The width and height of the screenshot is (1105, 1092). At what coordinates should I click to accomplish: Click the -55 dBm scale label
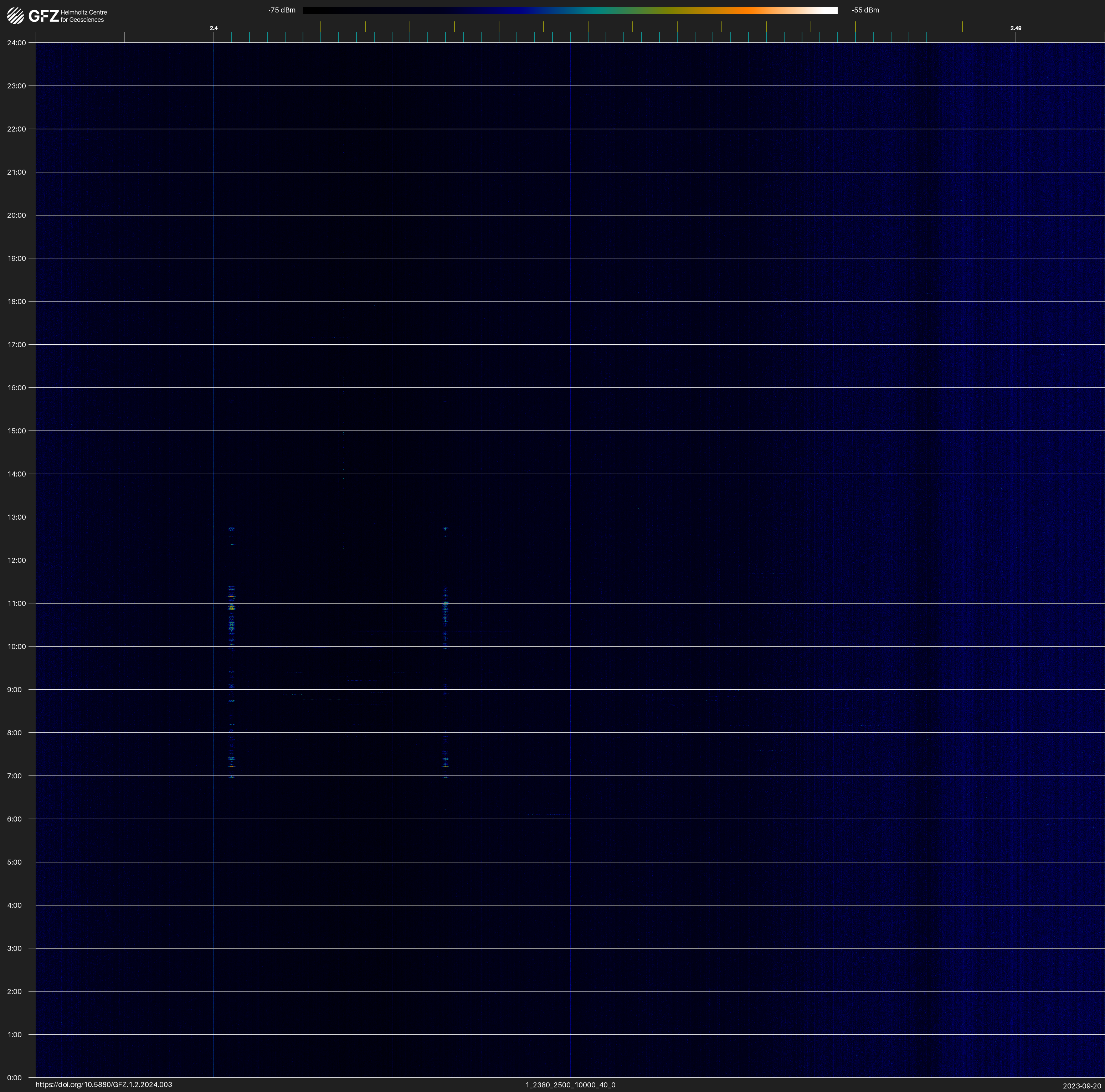(865, 10)
